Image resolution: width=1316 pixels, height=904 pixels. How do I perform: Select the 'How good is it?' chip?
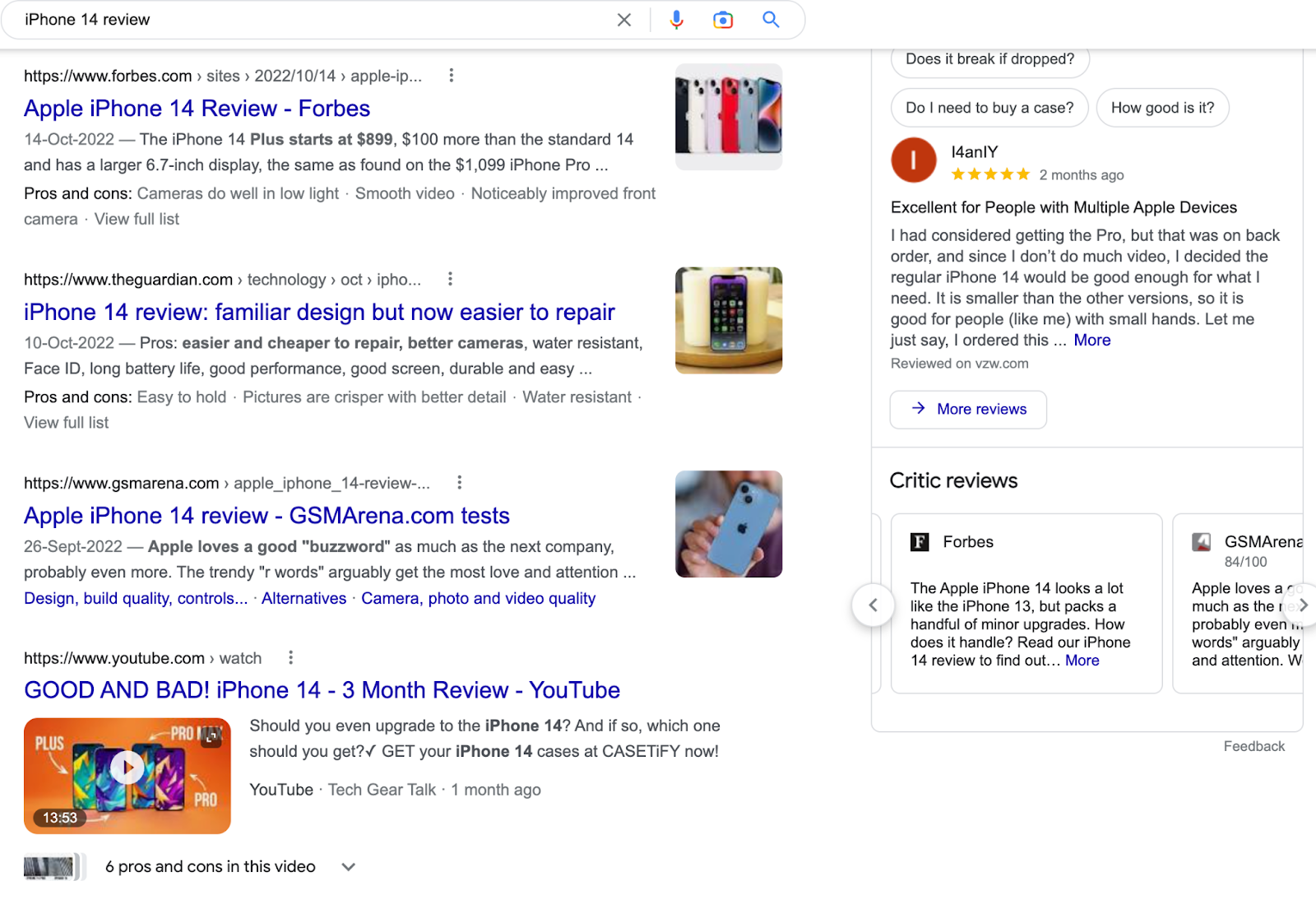(1162, 108)
